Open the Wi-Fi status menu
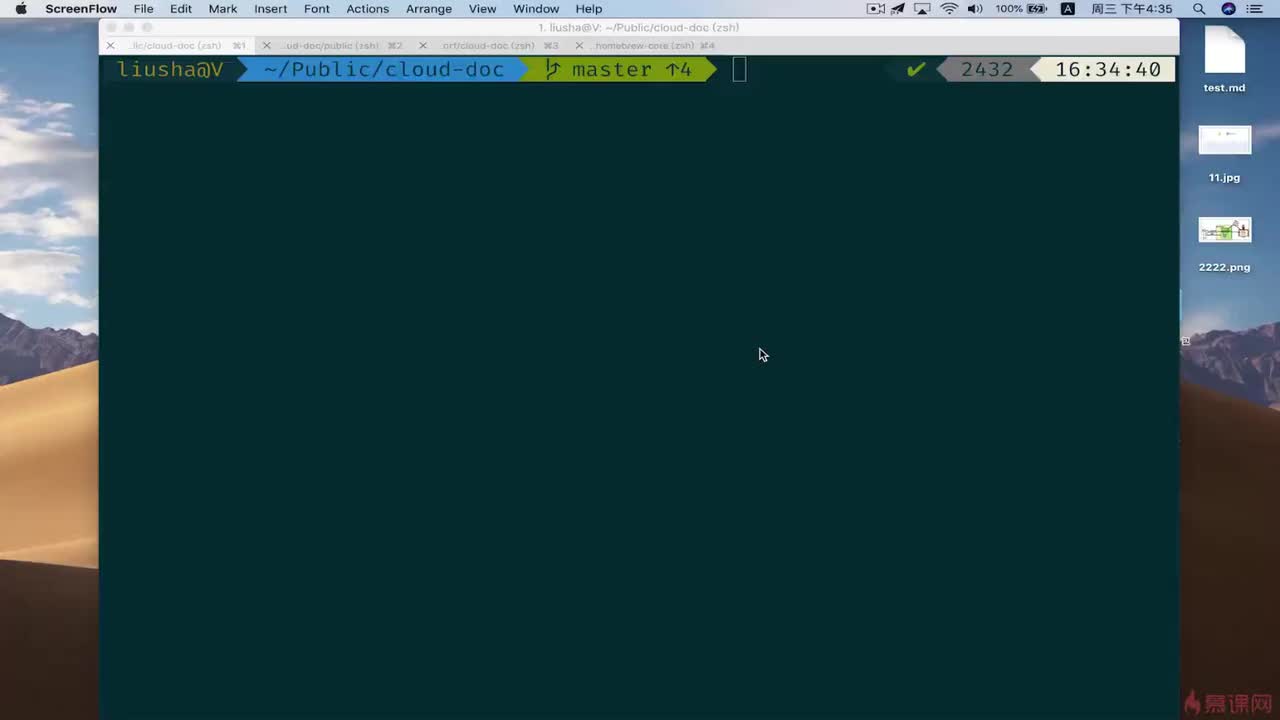The height and width of the screenshot is (720, 1280). coord(949,9)
